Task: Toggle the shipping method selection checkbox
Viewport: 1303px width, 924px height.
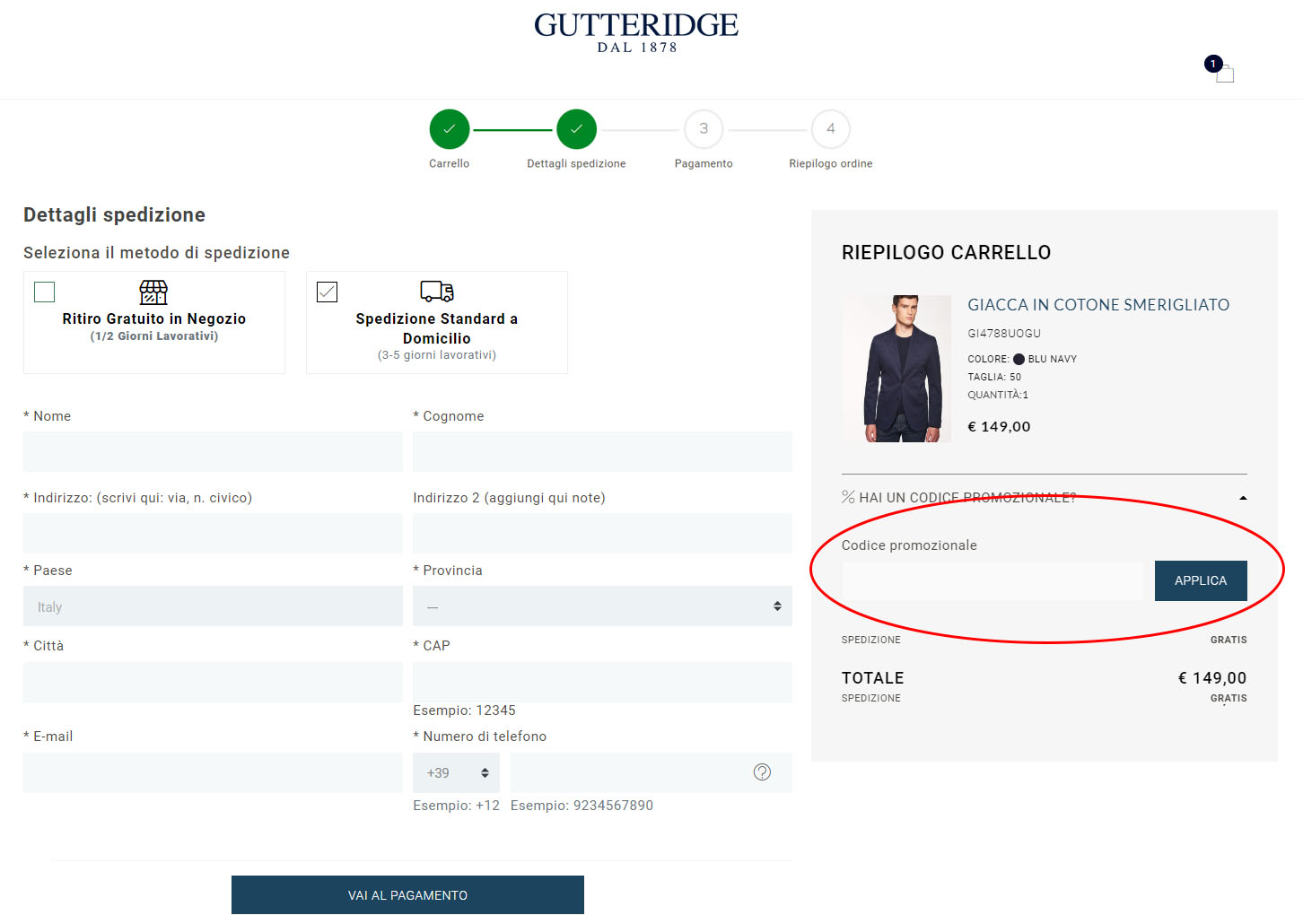Action: (327, 292)
